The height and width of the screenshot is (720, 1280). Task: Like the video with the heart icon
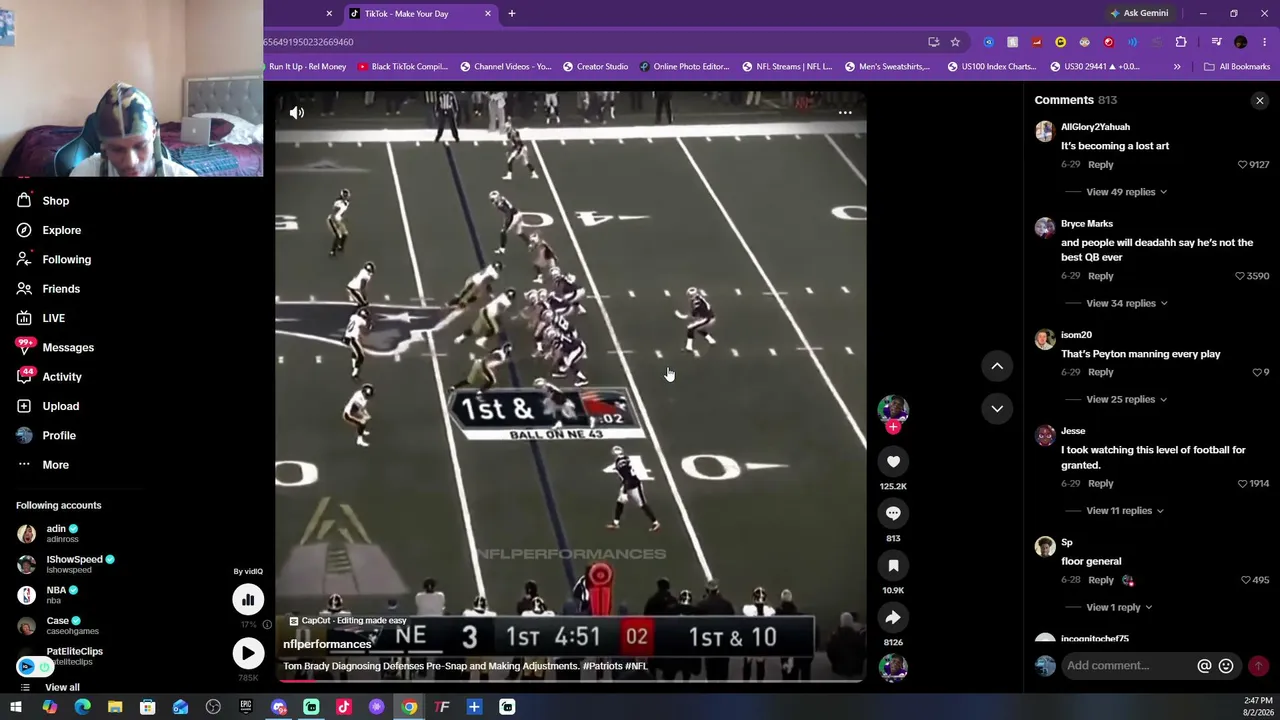[x=893, y=461]
